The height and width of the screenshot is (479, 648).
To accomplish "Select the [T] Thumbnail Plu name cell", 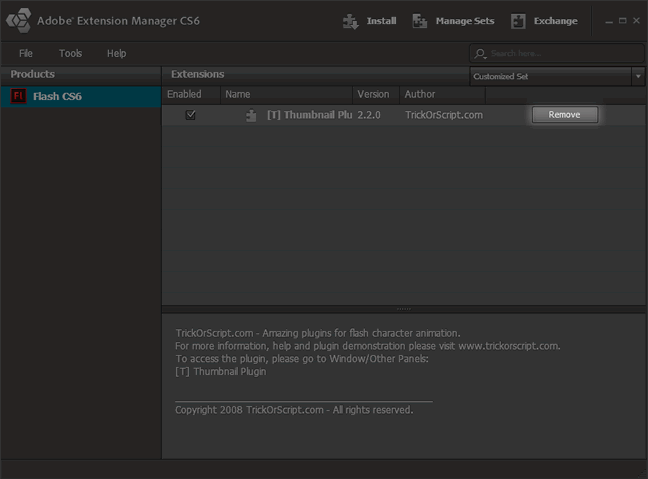I will pyautogui.click(x=310, y=115).
